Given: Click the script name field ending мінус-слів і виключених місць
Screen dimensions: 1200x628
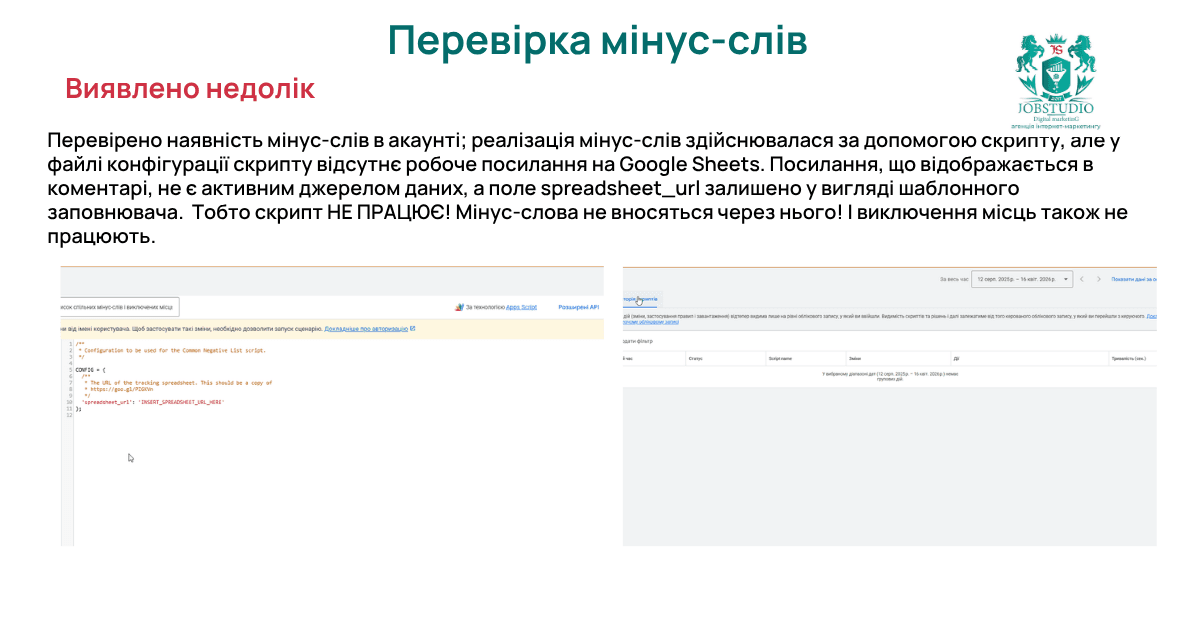Looking at the screenshot, I should pyautogui.click(x=120, y=307).
